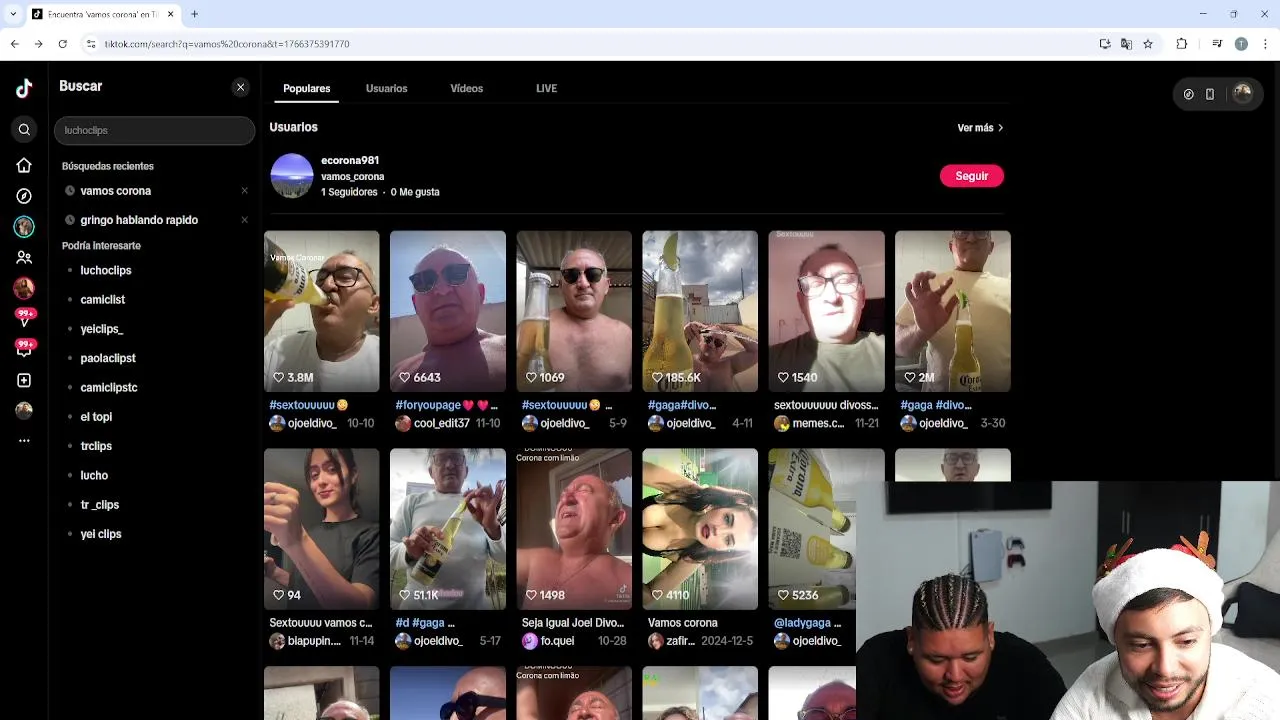
Task: Switch to the Populares tab
Action: [x=306, y=88]
